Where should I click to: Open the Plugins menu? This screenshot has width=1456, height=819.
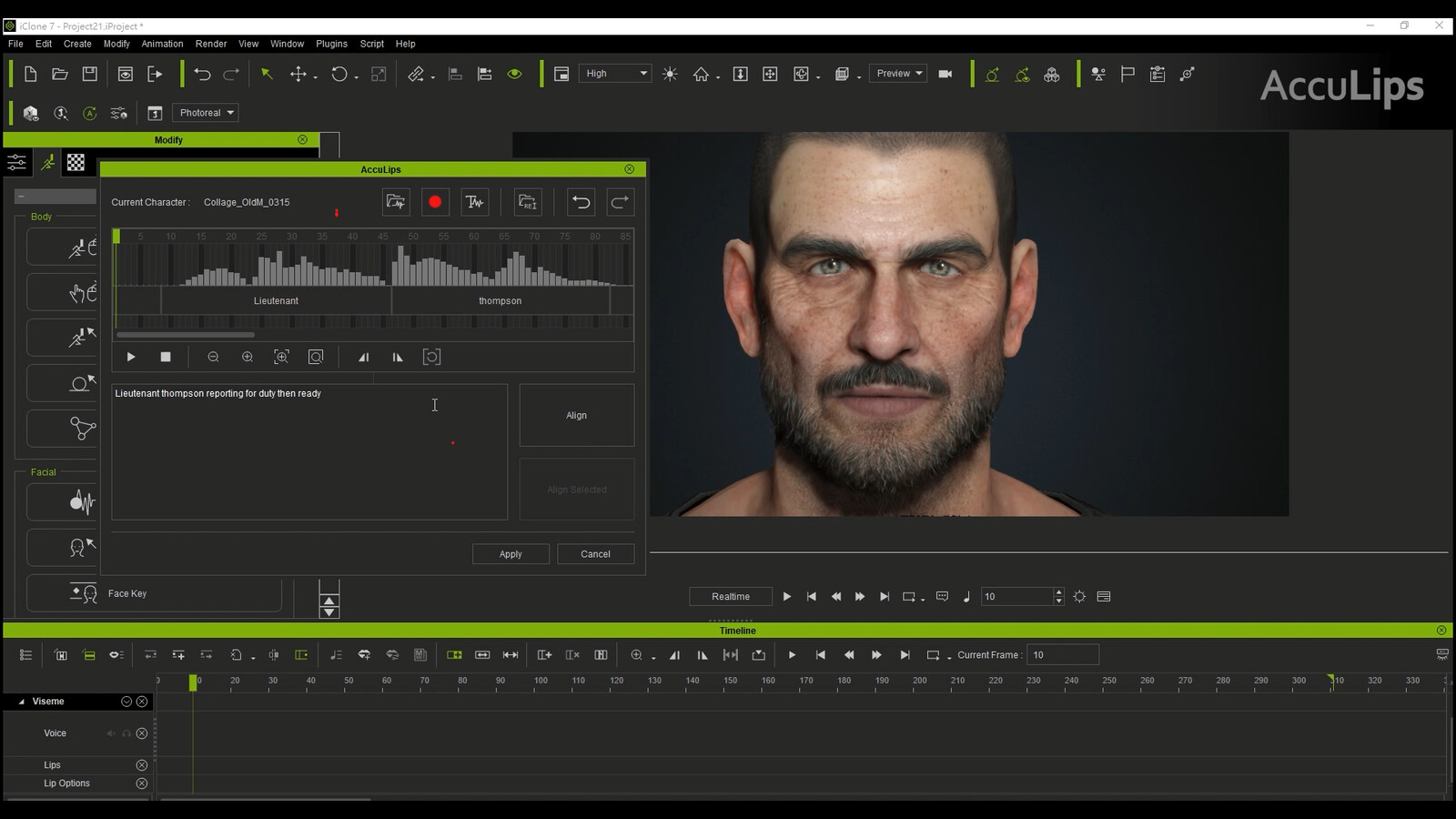click(331, 43)
